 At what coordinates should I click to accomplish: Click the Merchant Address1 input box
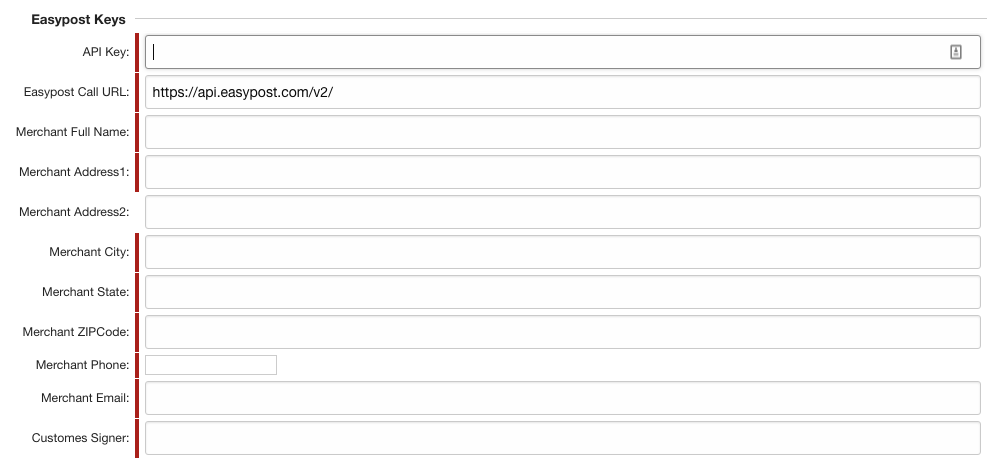(x=562, y=172)
